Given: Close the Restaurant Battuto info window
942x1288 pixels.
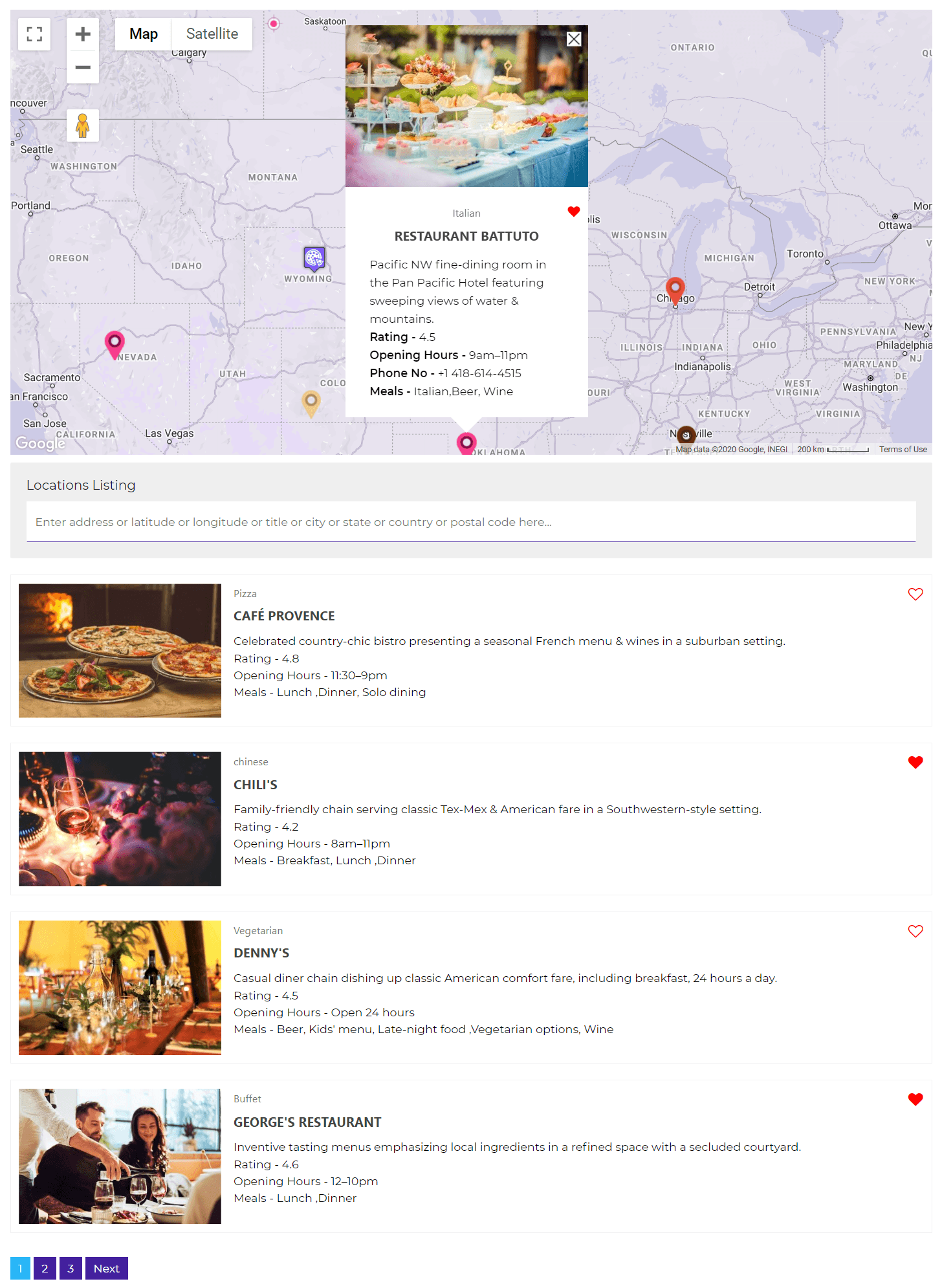Looking at the screenshot, I should (574, 39).
